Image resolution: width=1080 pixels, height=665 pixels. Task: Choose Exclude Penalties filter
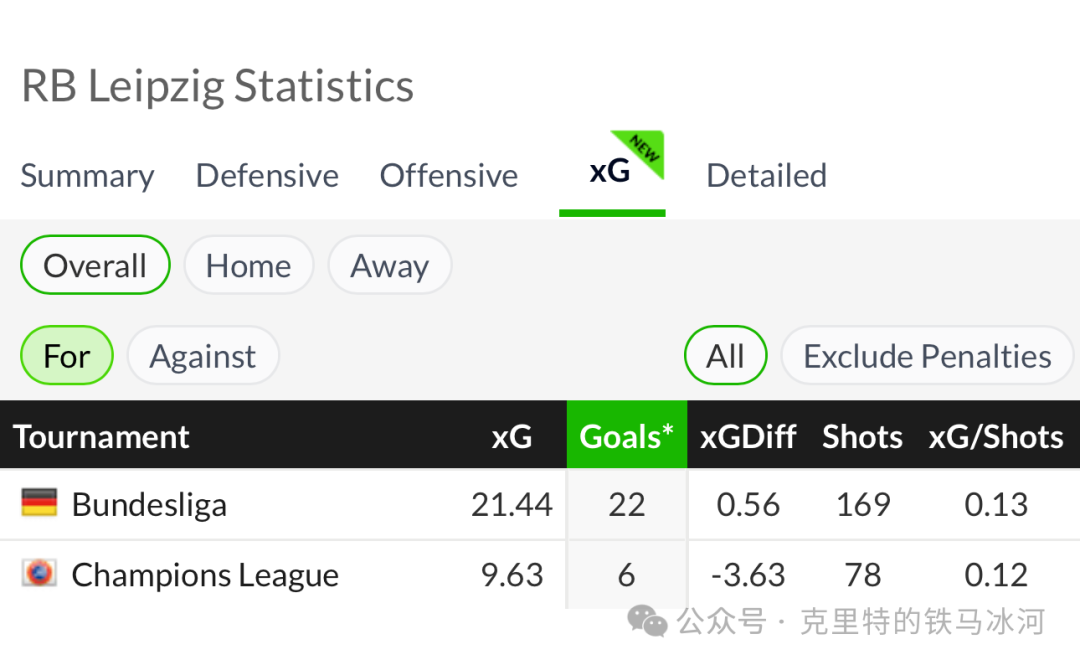point(927,356)
